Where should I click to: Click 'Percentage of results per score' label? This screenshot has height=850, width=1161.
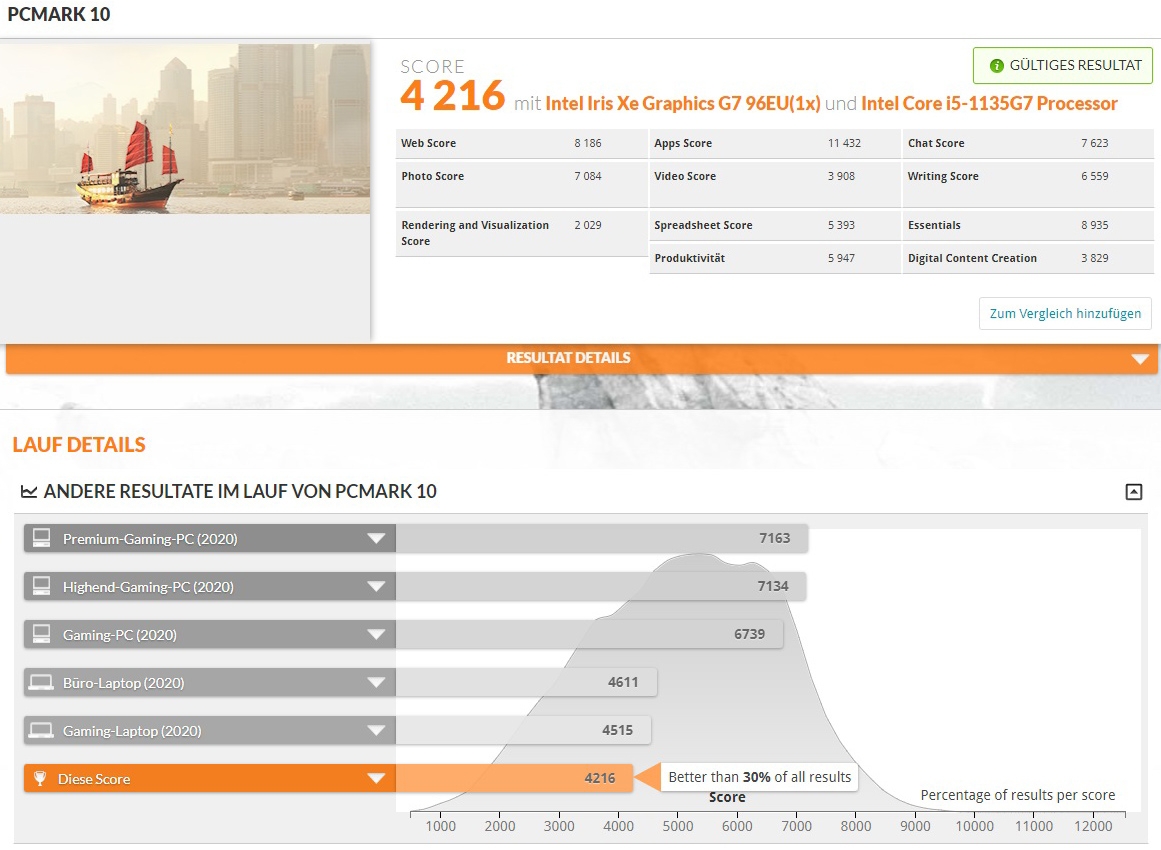pyautogui.click(x=1017, y=795)
